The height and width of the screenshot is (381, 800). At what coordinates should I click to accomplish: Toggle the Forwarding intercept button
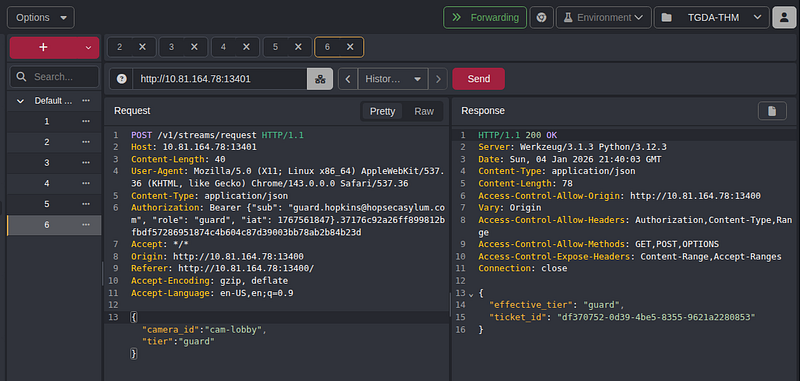tap(485, 17)
